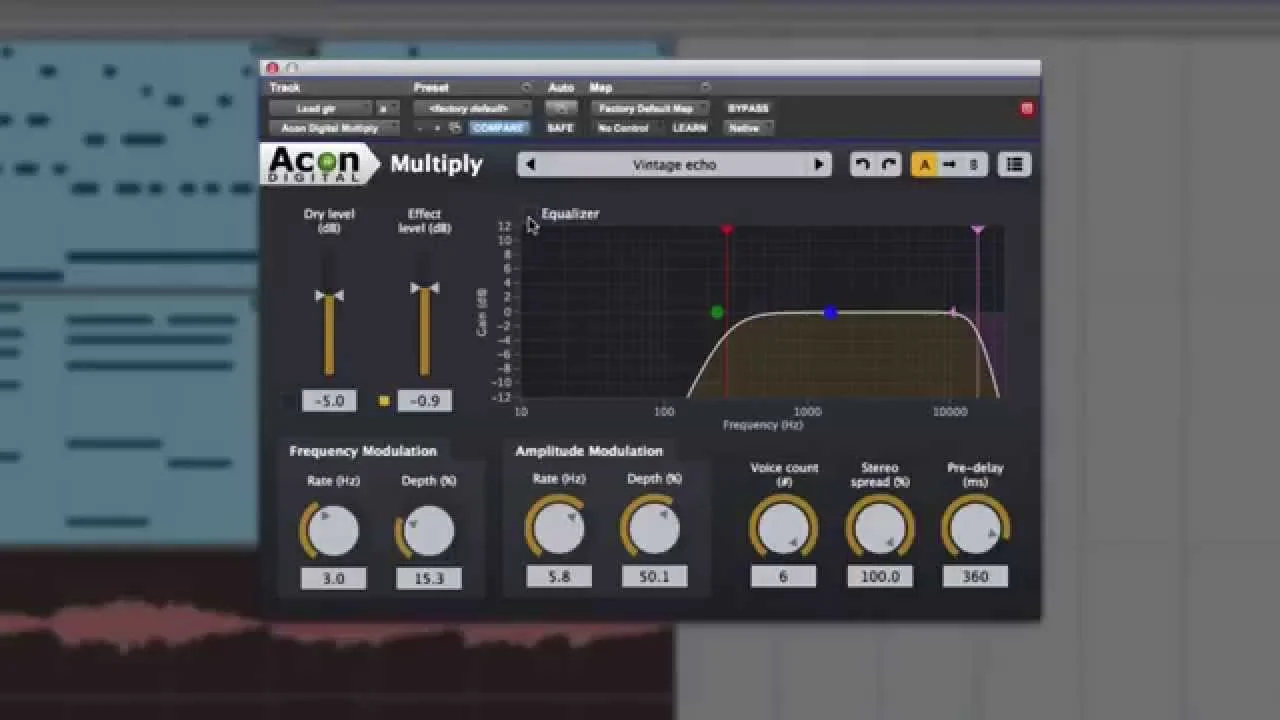Switch to setting B comparison state
The width and height of the screenshot is (1280, 720).
pos(975,164)
